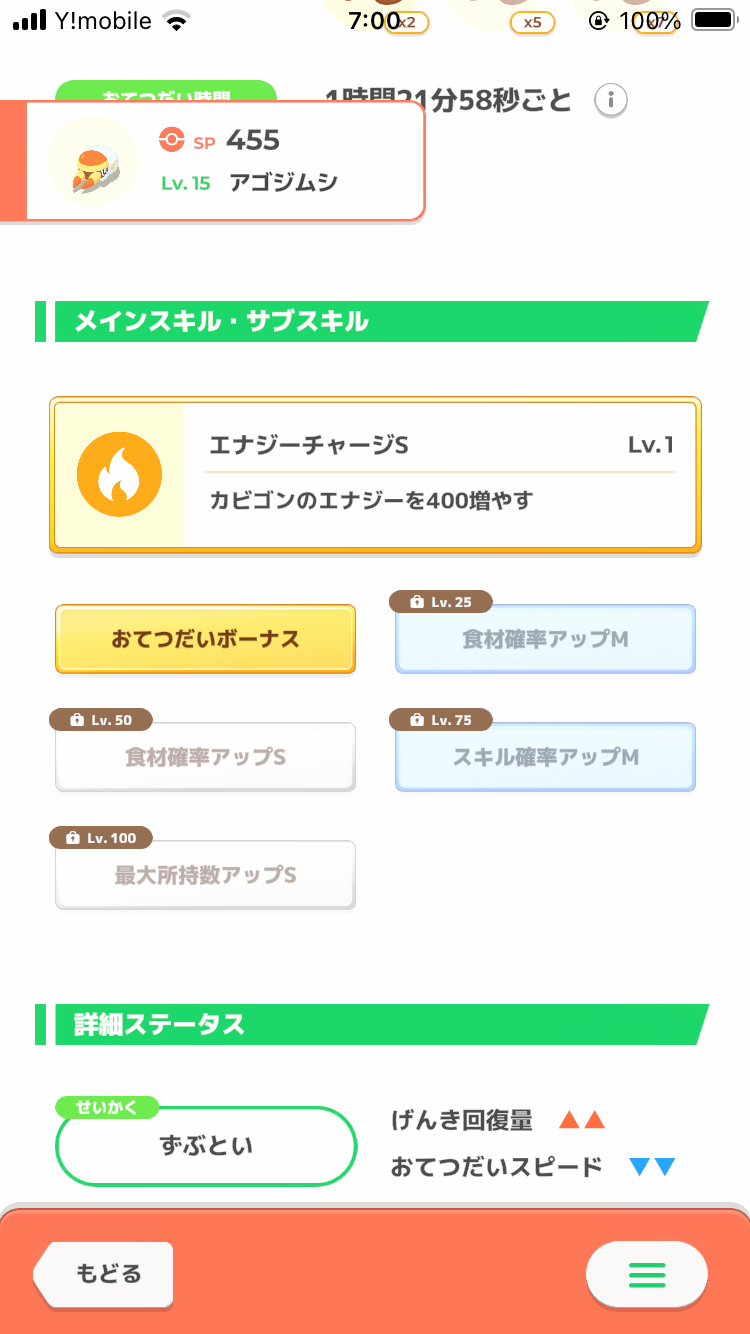Tap the Lv. 50 lock badge
Image resolution: width=750 pixels, height=1334 pixels.
click(x=101, y=720)
